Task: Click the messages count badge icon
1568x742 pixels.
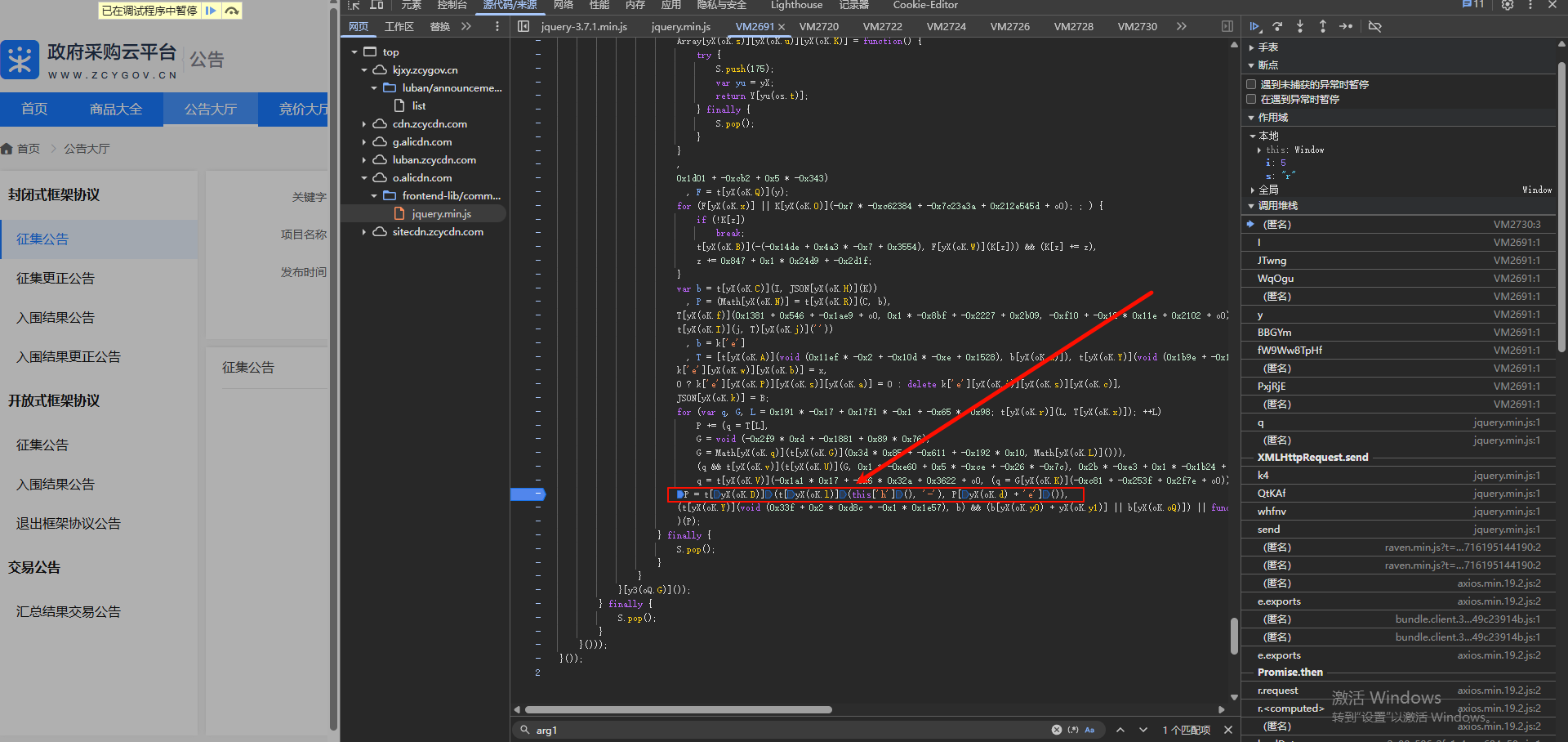Action: pos(1473,5)
